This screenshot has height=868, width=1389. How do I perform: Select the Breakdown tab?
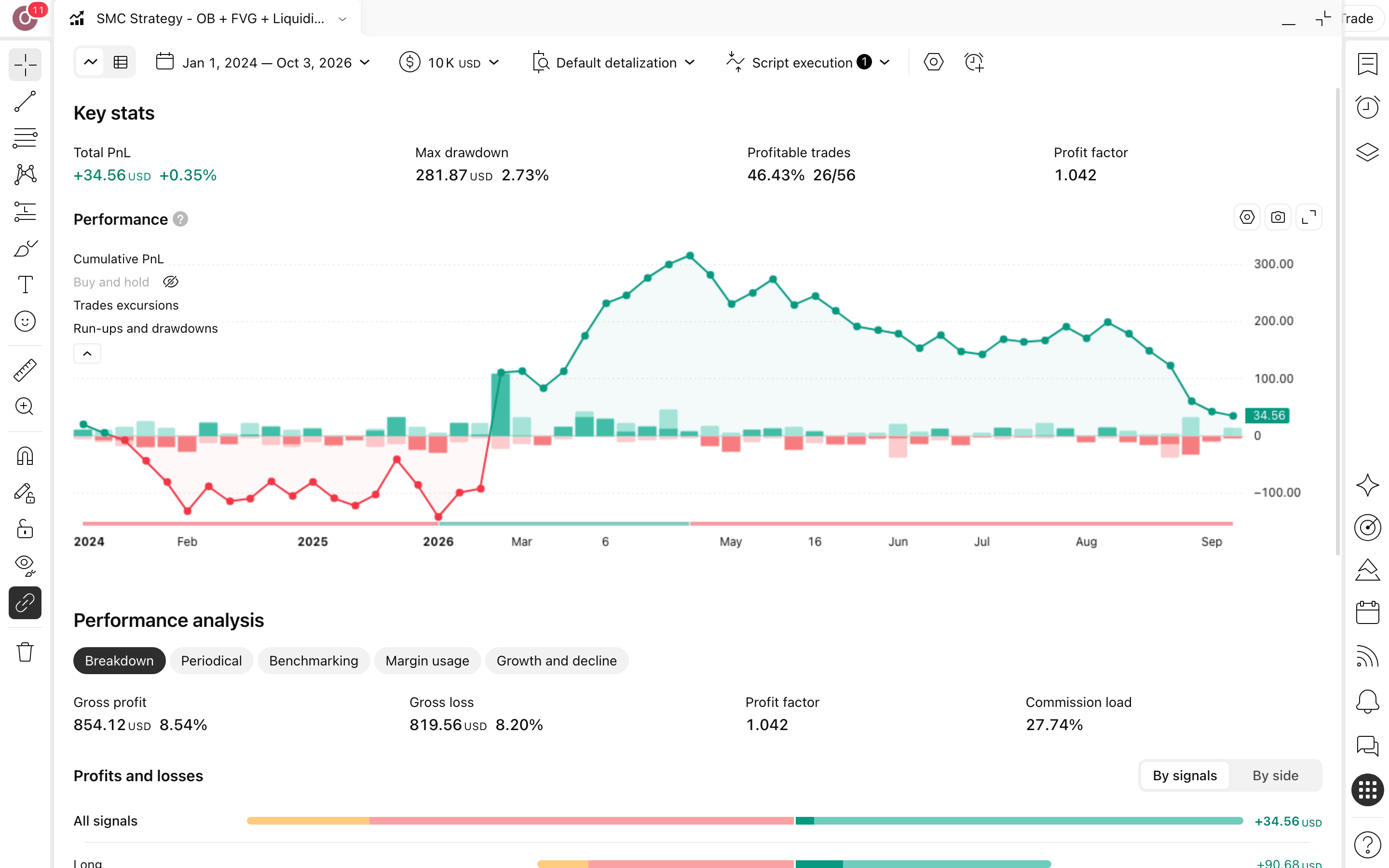pos(120,661)
